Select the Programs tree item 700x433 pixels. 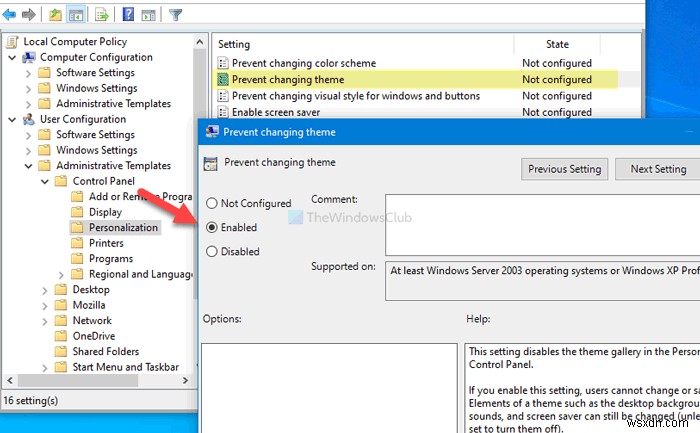[x=111, y=258]
